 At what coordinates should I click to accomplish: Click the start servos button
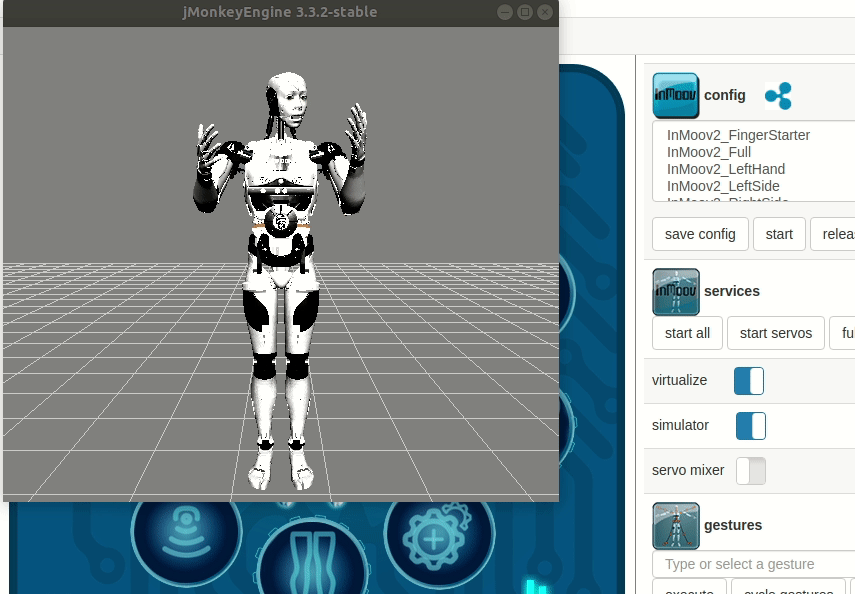[776, 333]
